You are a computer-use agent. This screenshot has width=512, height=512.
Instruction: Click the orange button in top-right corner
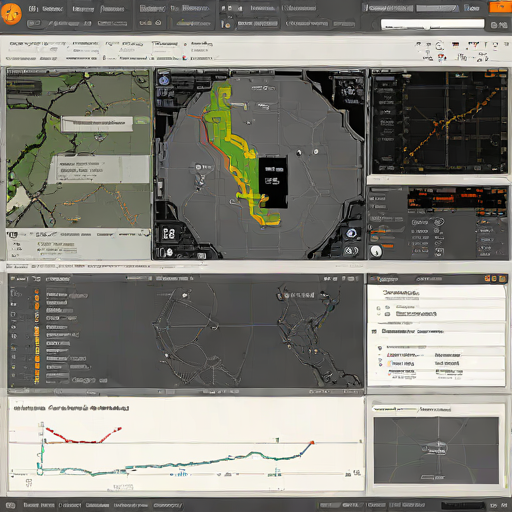pos(500,7)
